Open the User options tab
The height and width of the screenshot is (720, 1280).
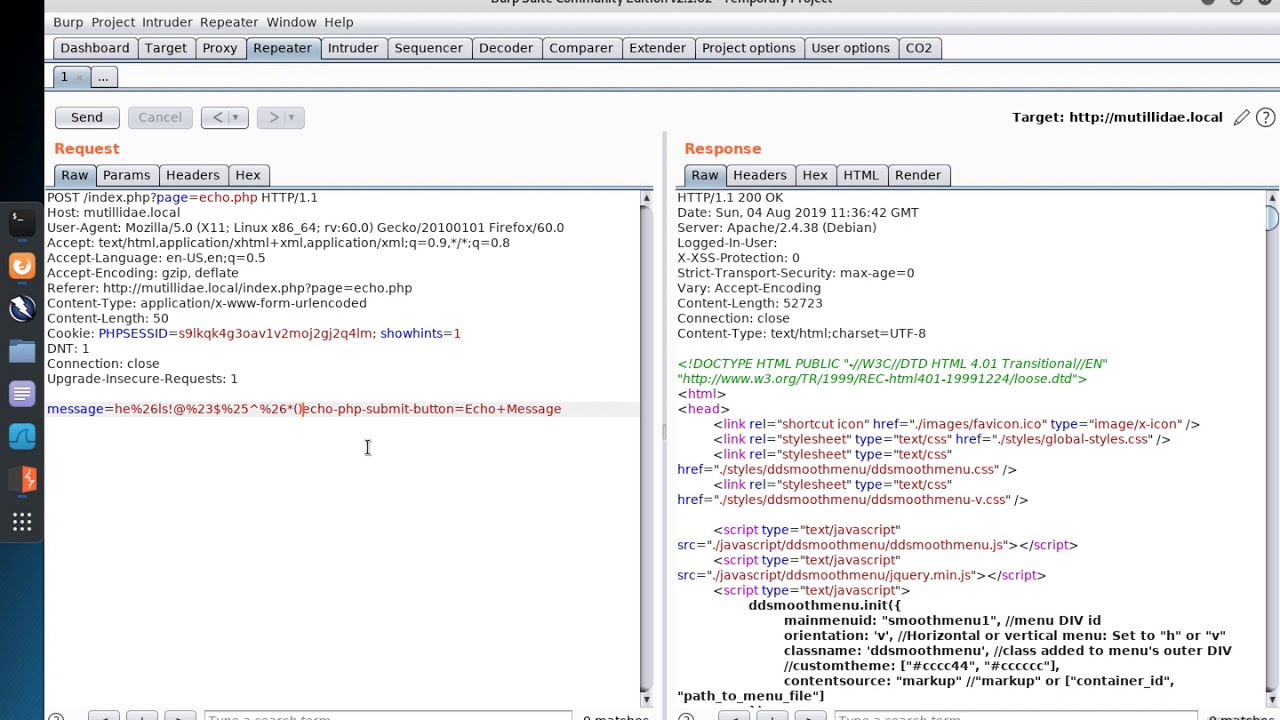click(x=851, y=48)
